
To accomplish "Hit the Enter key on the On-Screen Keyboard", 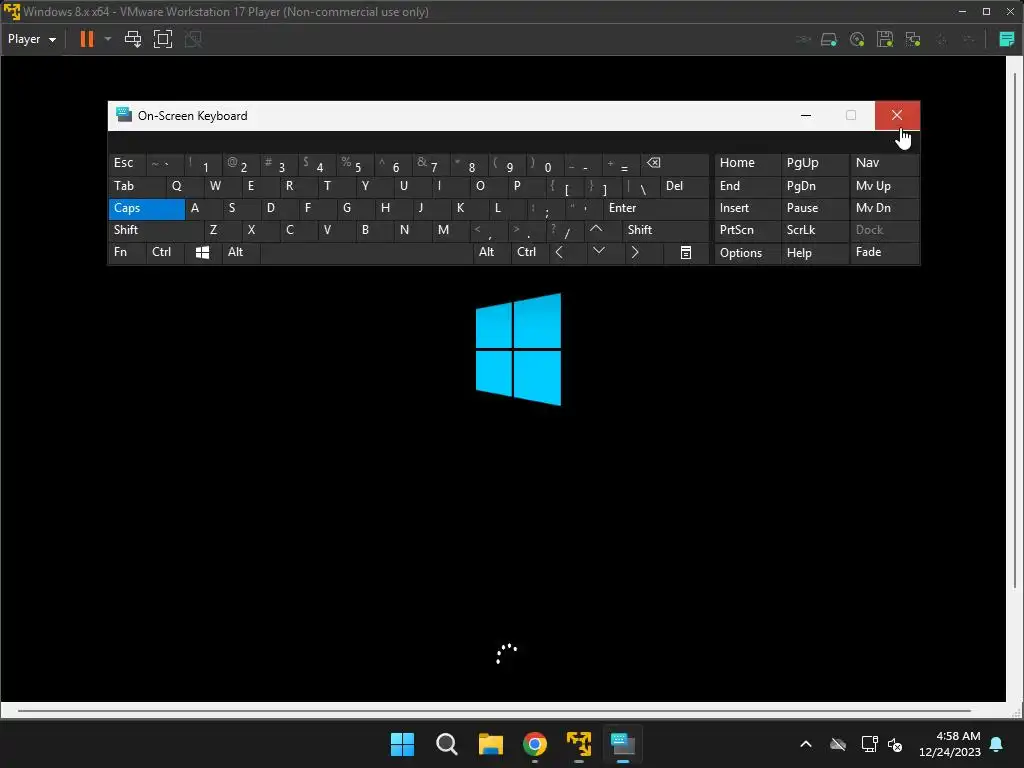I will pos(656,208).
